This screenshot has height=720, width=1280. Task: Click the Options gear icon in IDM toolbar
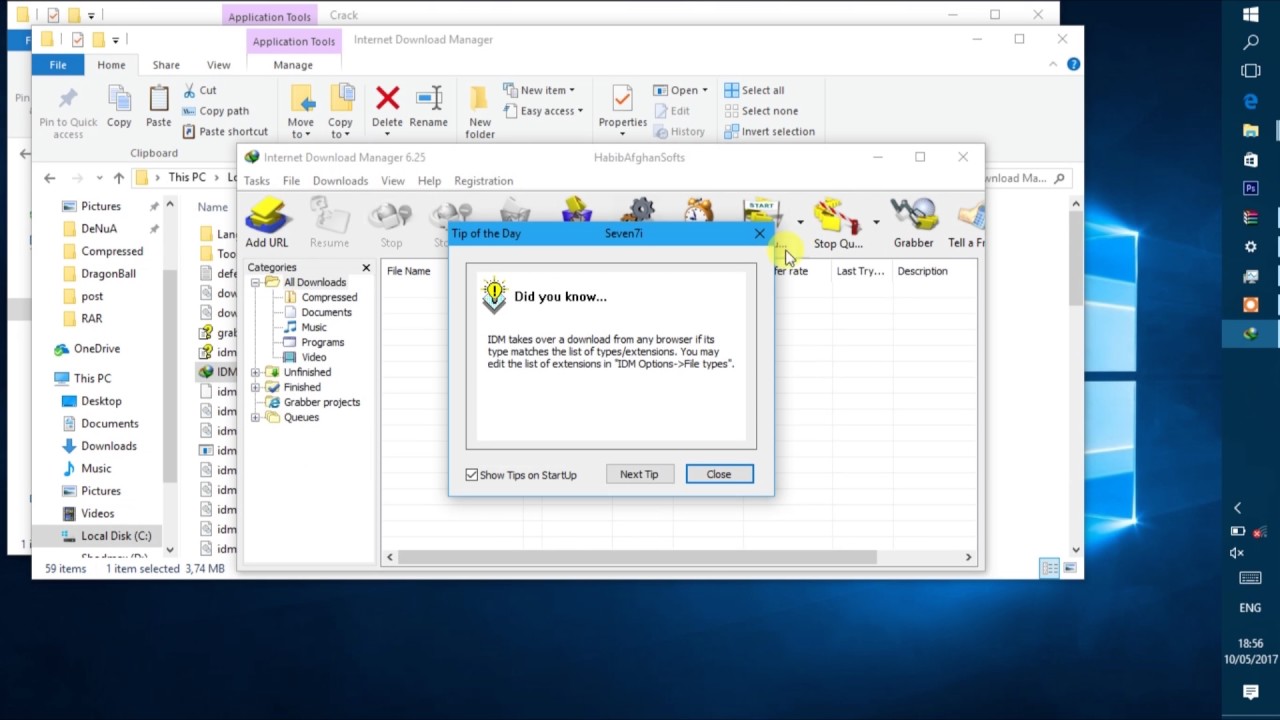638,211
